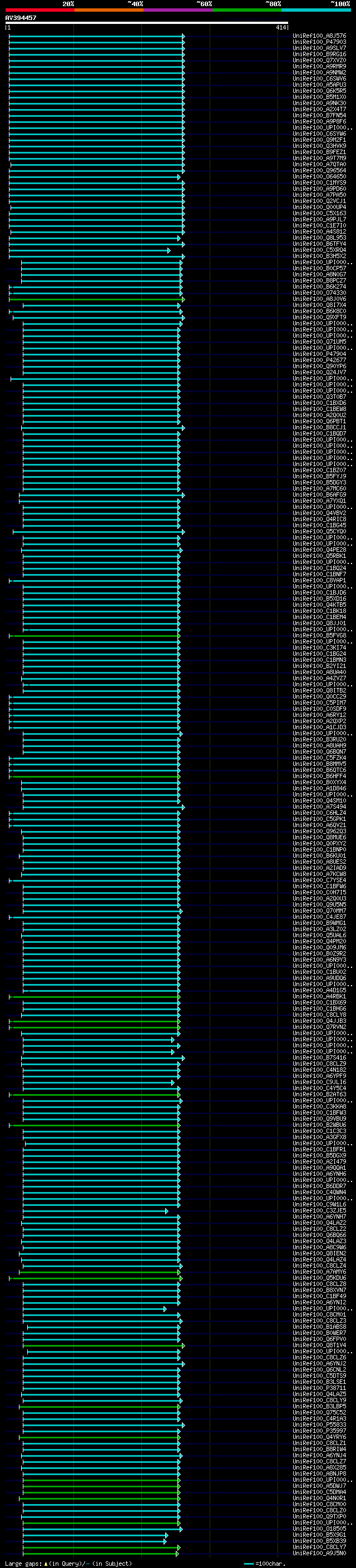The image size is (356, 1568).
Task: Select label UniRef100_Q70MM7
Action: click(x=319, y=911)
